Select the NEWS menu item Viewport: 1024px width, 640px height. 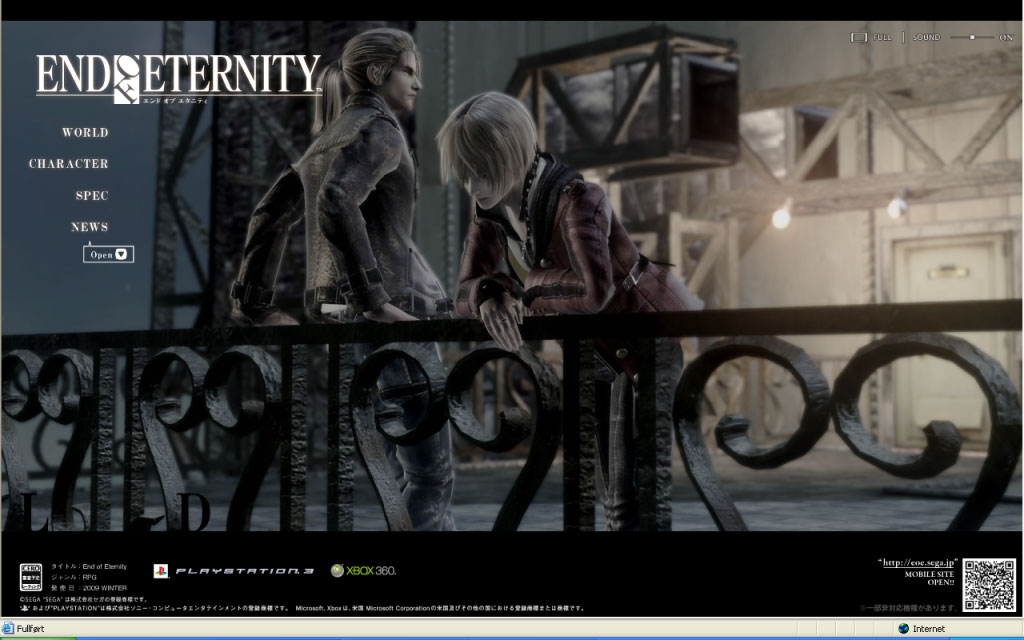click(89, 227)
